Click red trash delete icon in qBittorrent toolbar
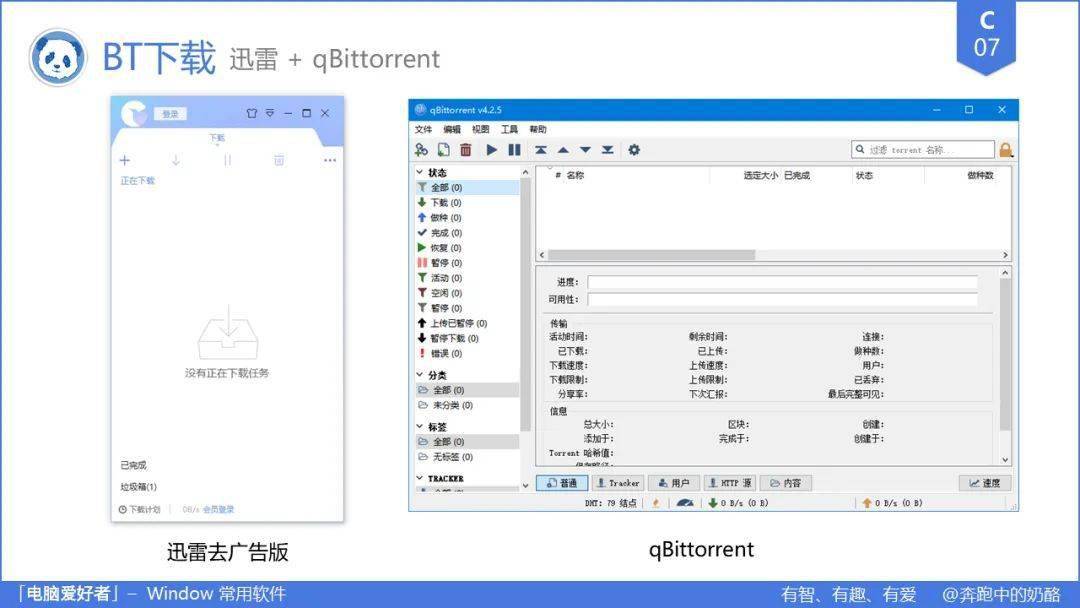1080x608 pixels. [466, 149]
